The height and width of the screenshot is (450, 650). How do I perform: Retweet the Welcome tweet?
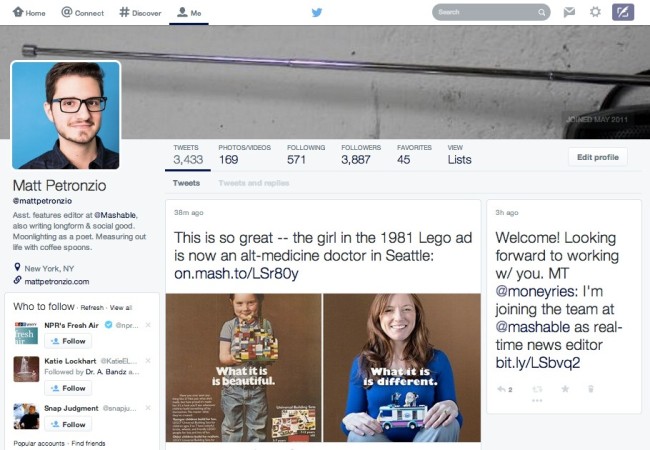537,389
